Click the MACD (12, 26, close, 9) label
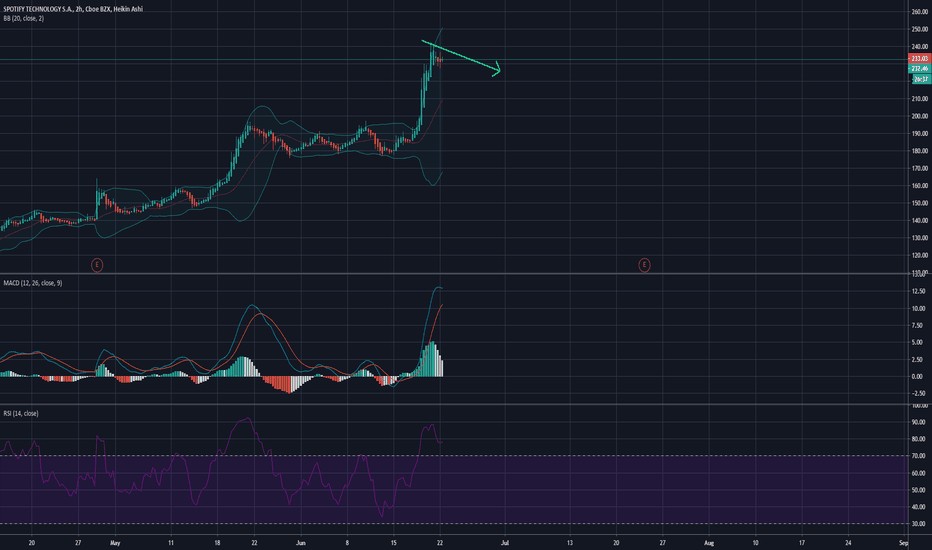Screen dimensions: 932x550 coord(33,283)
